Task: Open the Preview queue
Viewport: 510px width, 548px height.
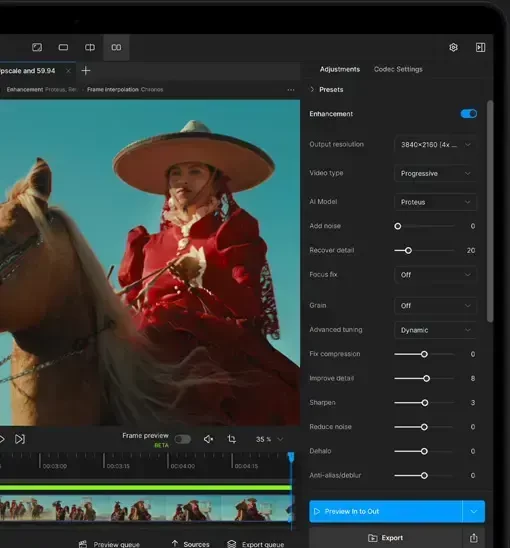Action: pos(109,544)
